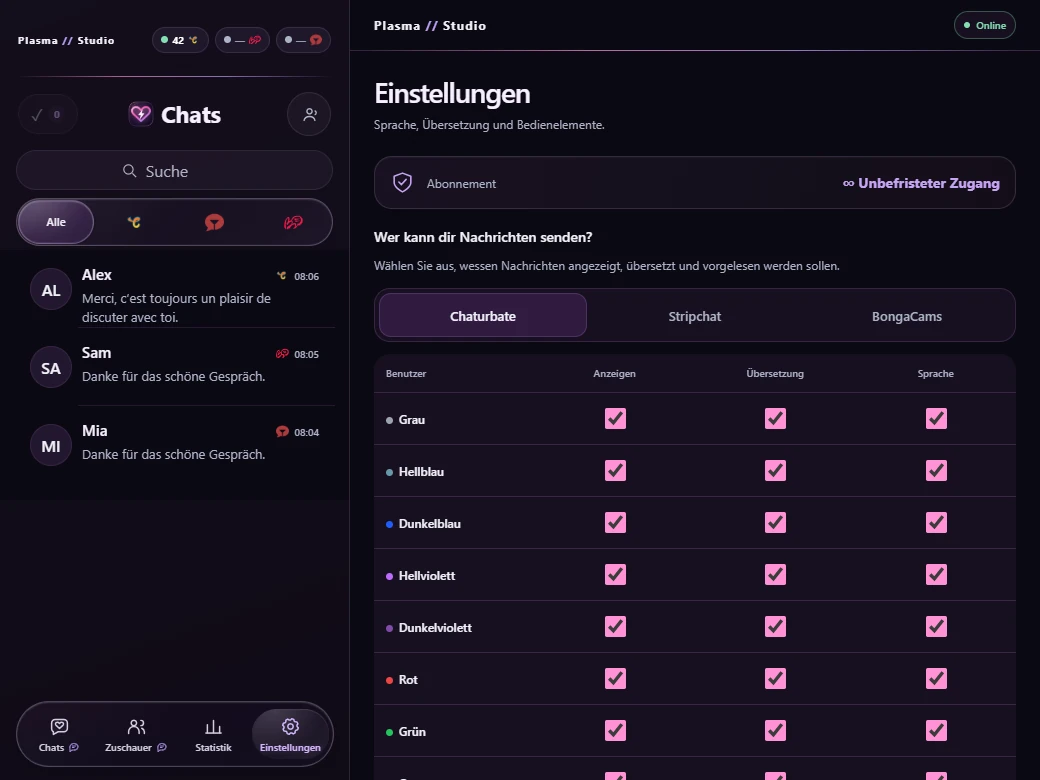The image size is (1040, 780).
Task: Open the chat conversation with Sam
Action: tap(174, 366)
